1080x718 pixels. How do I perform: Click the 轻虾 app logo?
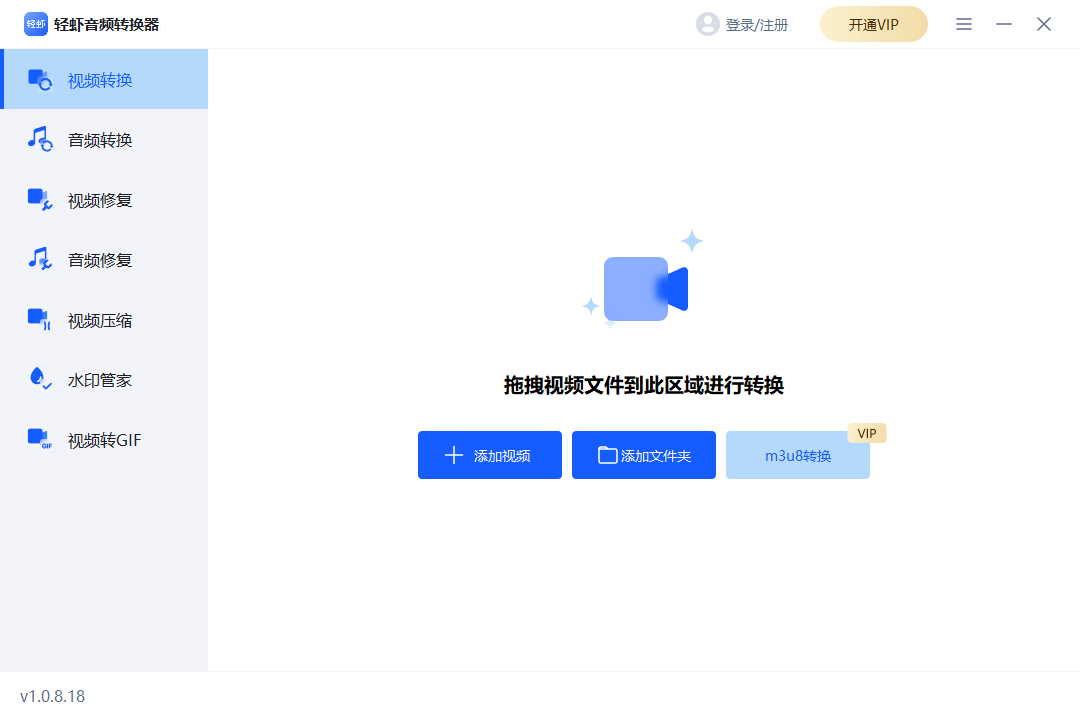(x=36, y=23)
